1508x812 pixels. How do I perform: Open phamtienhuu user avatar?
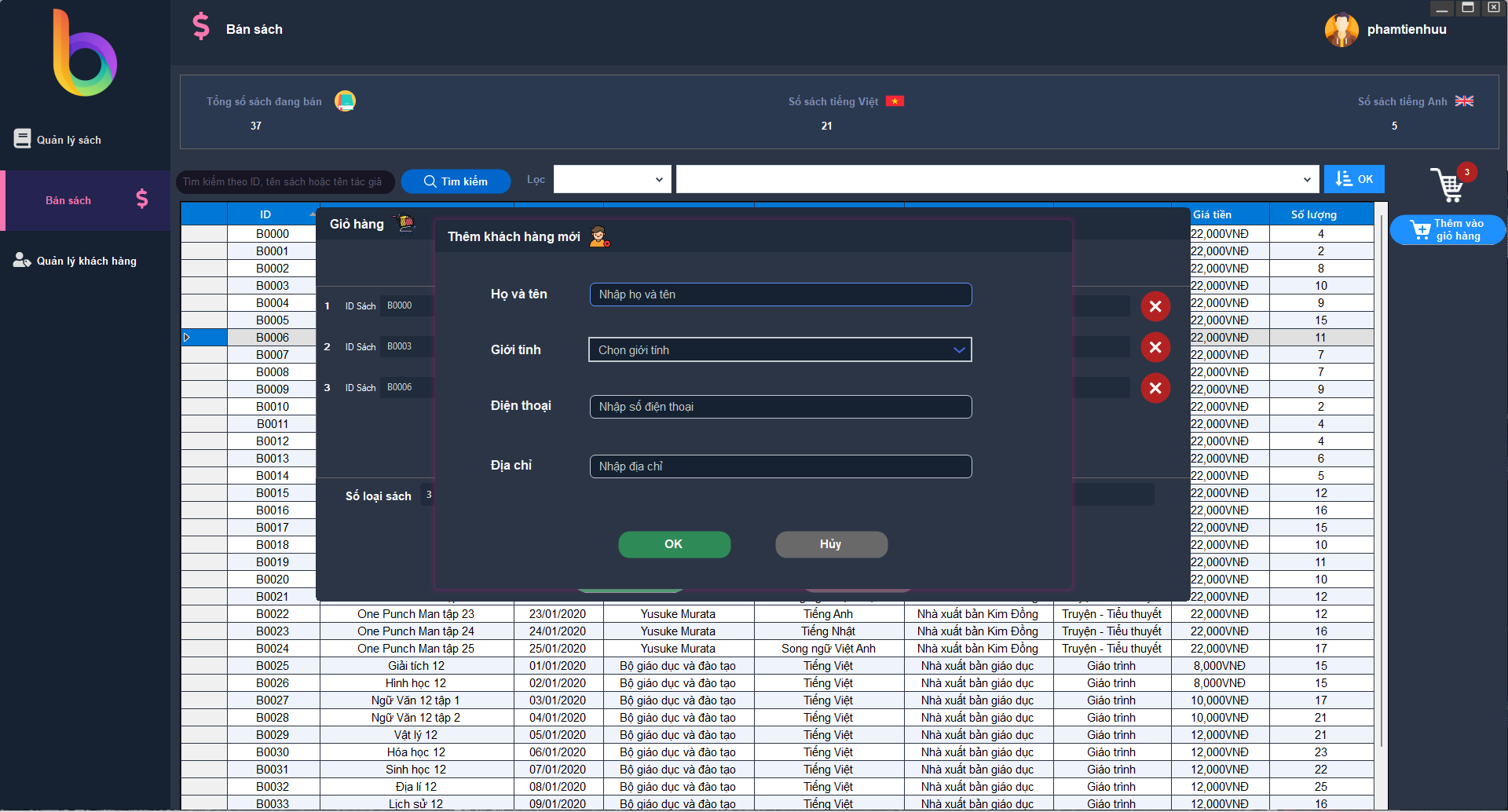[1341, 30]
